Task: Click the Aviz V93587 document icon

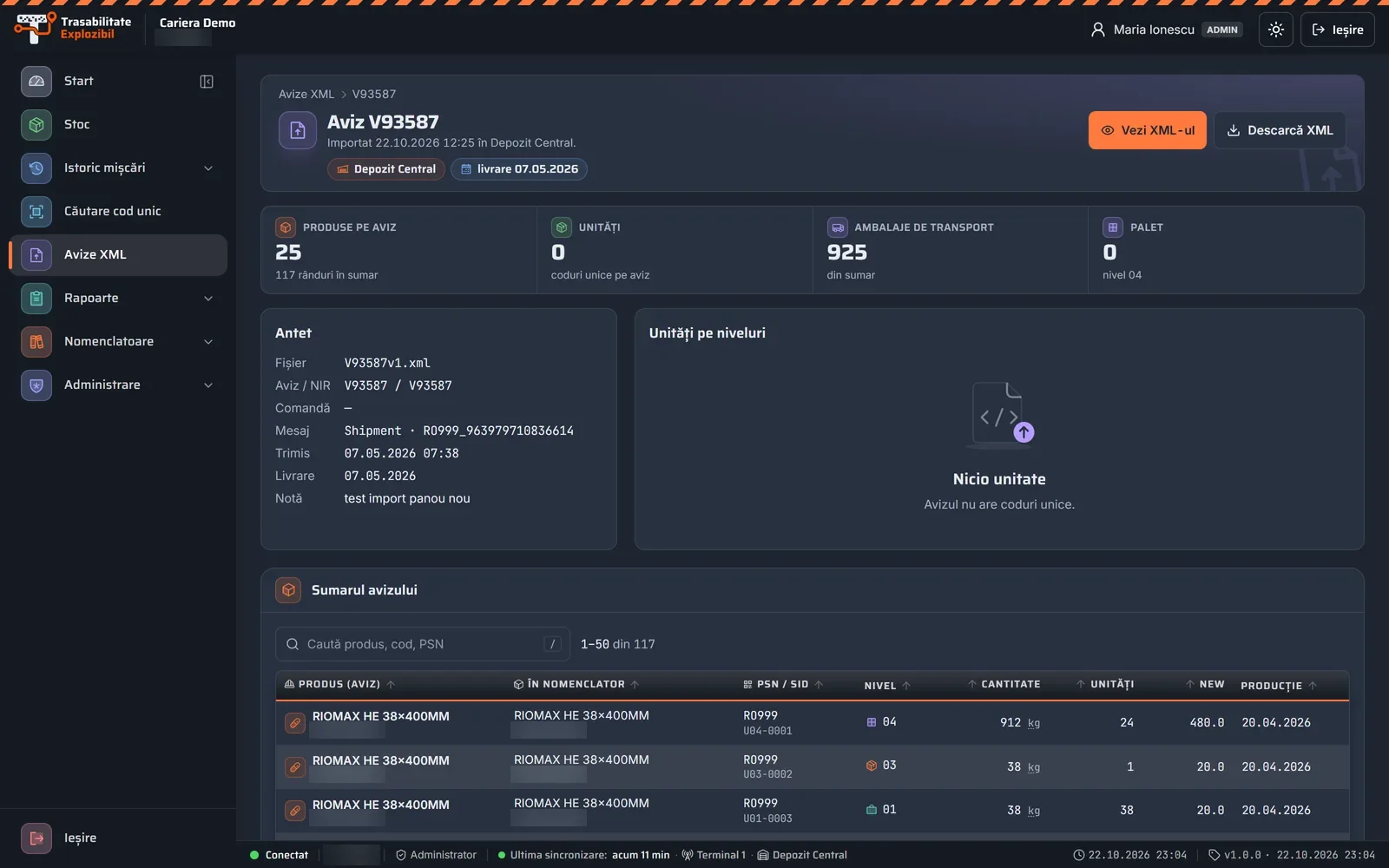Action: pos(297,131)
